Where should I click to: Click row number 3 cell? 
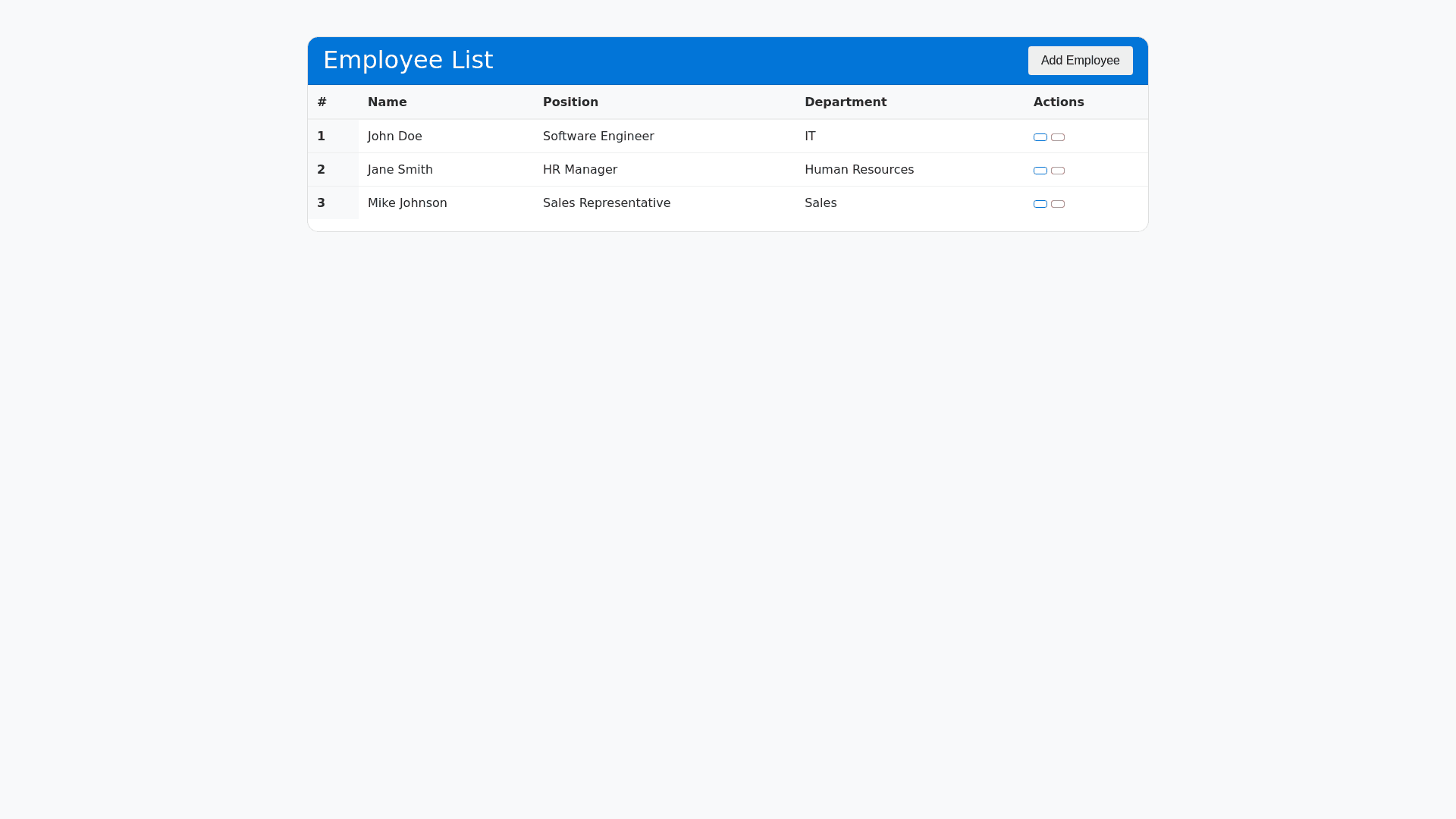(x=322, y=203)
